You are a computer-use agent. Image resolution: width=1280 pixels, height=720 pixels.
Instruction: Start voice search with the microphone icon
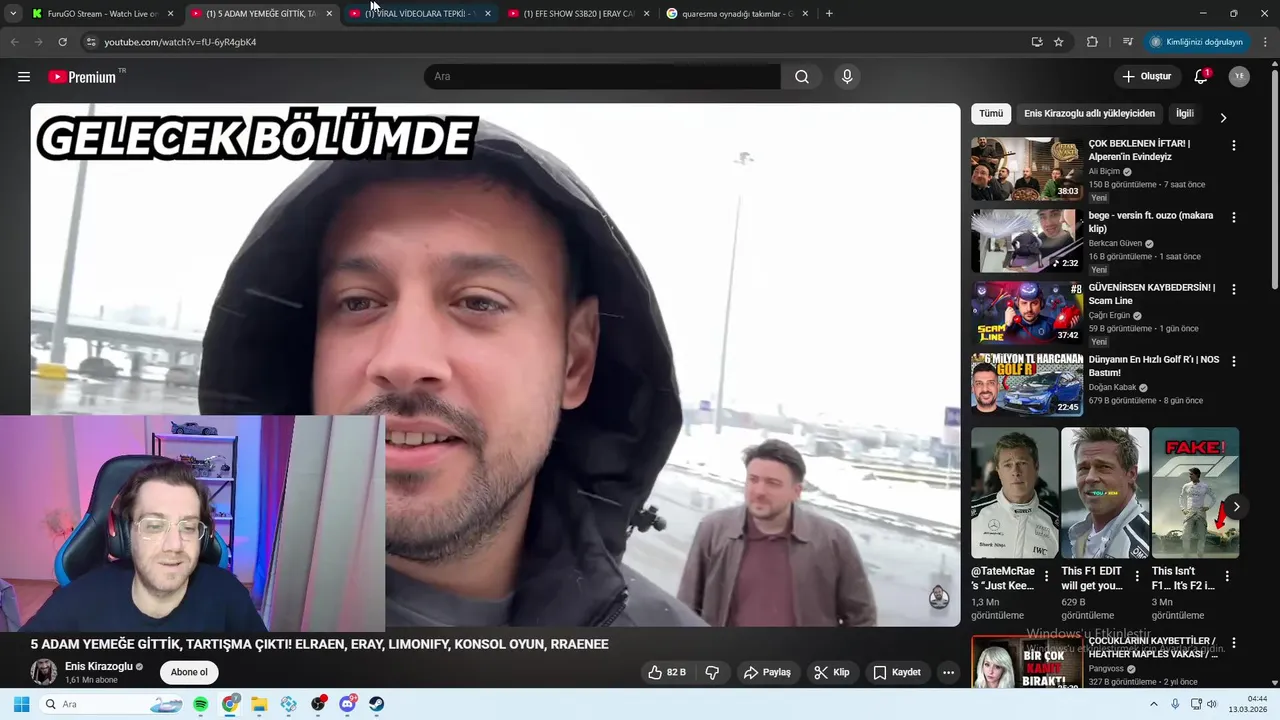point(847,77)
